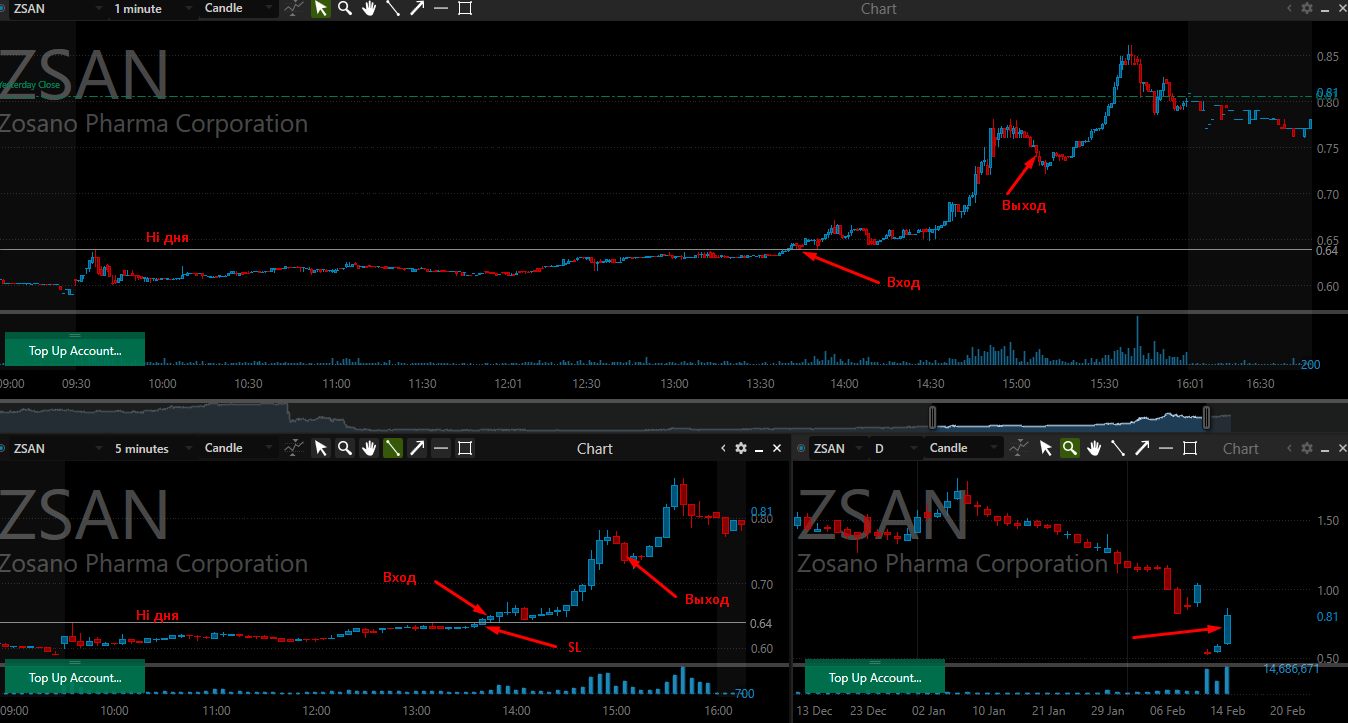Viewport: 1348px width, 723px height.
Task: Select arrow drawing tool in daily chart
Action: (1142, 448)
